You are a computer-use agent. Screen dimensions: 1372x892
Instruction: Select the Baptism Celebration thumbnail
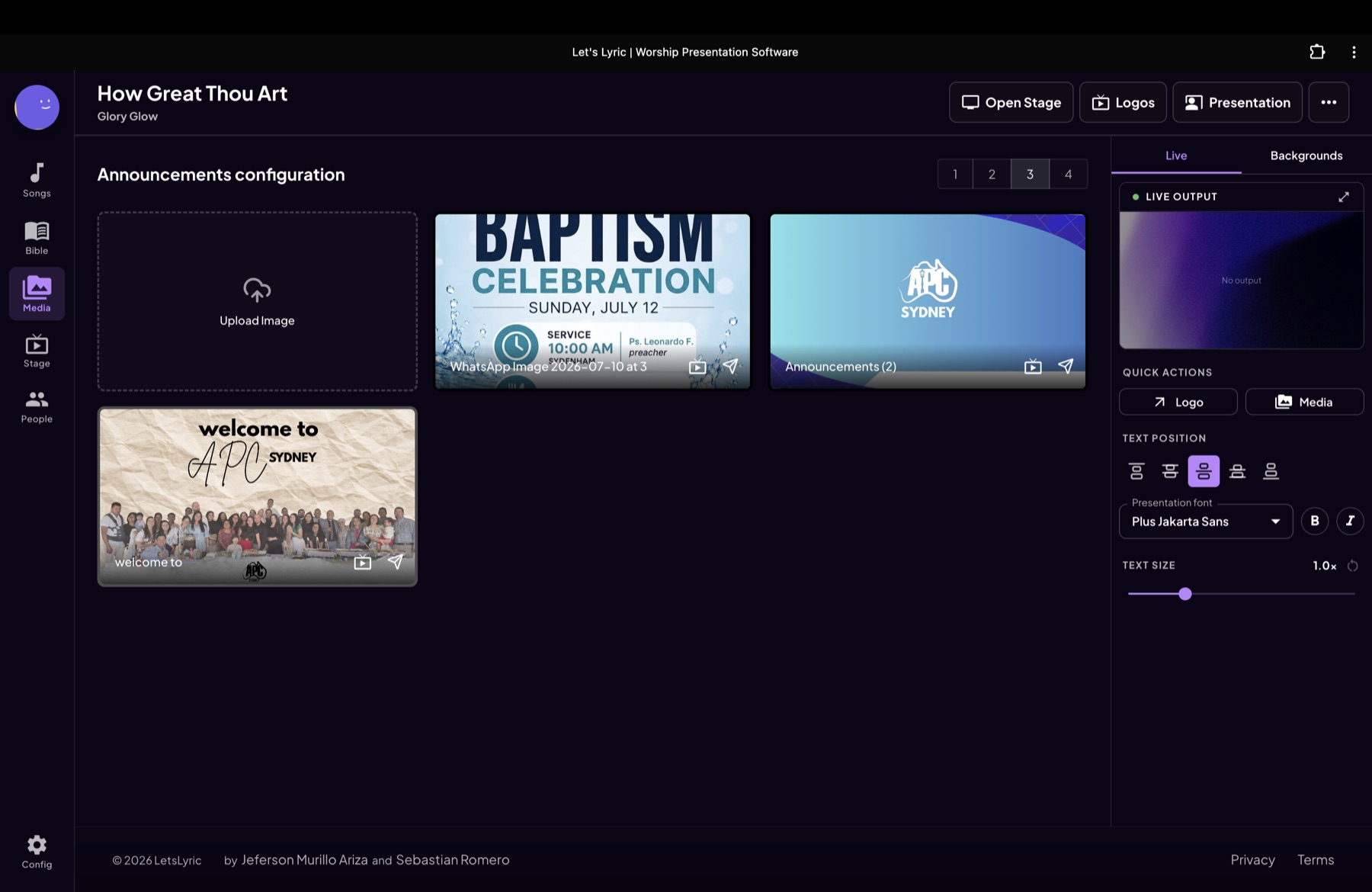[592, 301]
